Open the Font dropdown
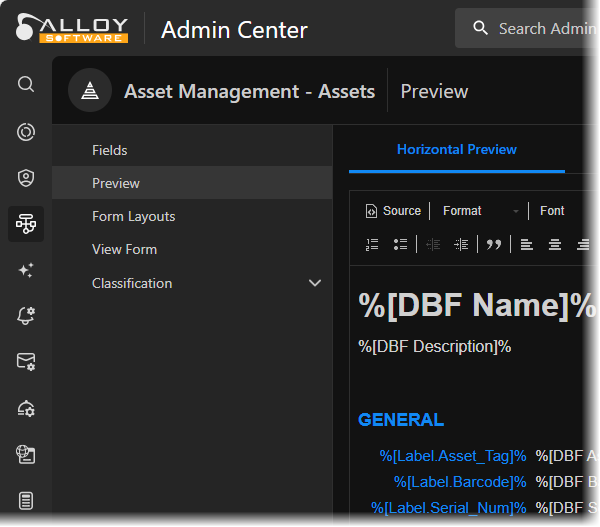Image resolution: width=600 pixels, height=527 pixels. point(553,211)
